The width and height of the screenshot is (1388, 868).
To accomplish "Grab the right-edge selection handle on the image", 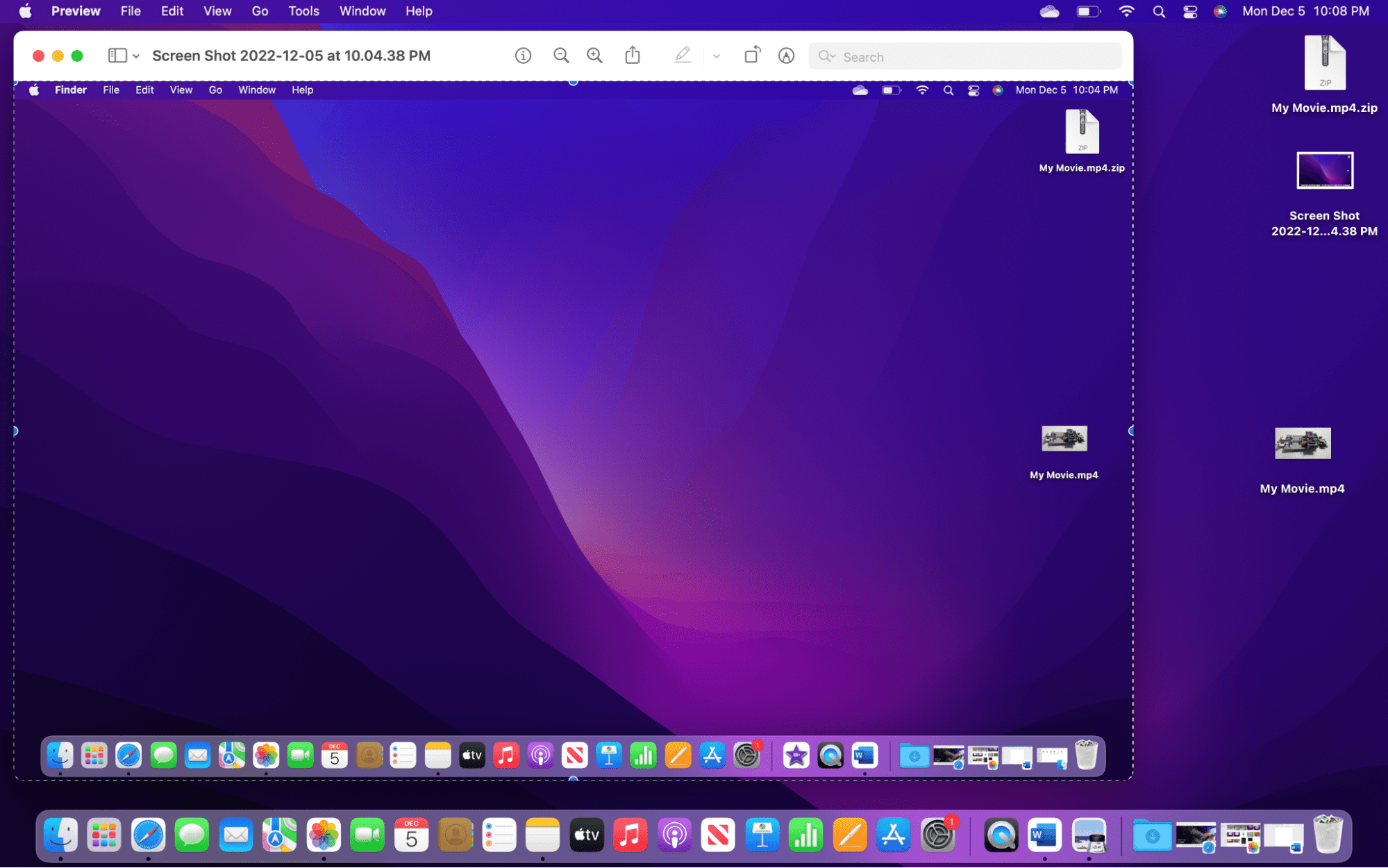I will (x=1131, y=431).
